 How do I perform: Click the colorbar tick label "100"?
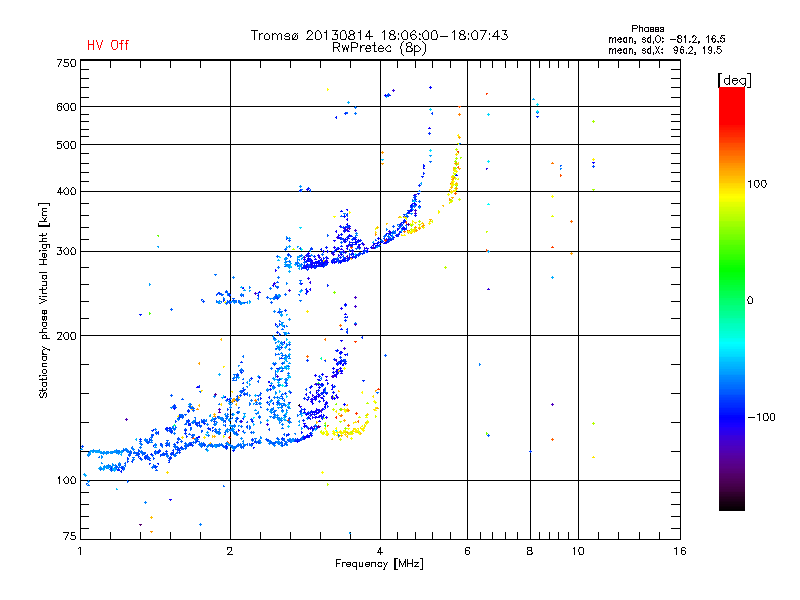pyautogui.click(x=757, y=184)
